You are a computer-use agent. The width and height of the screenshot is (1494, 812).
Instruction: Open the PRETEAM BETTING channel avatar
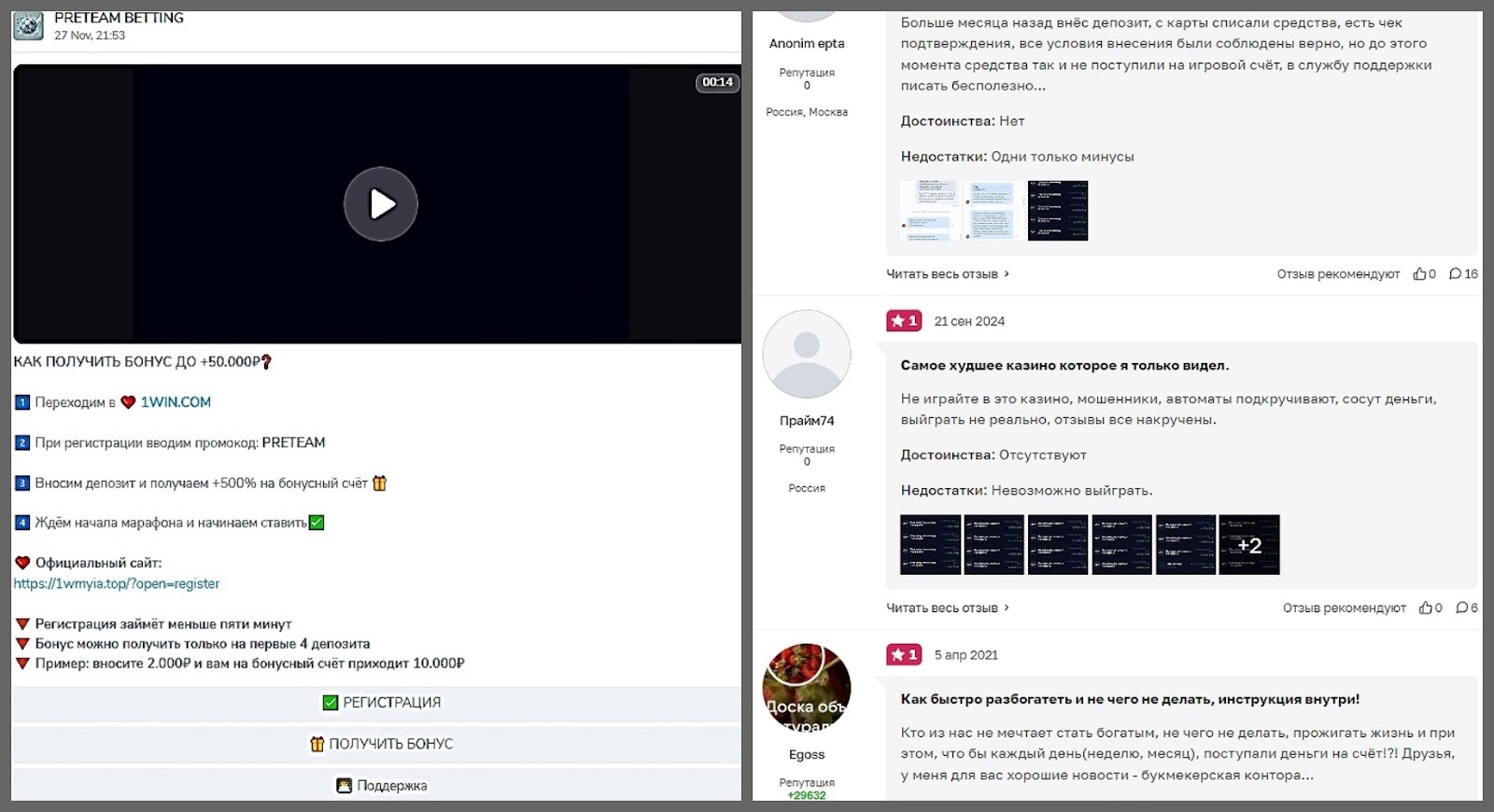(28, 25)
